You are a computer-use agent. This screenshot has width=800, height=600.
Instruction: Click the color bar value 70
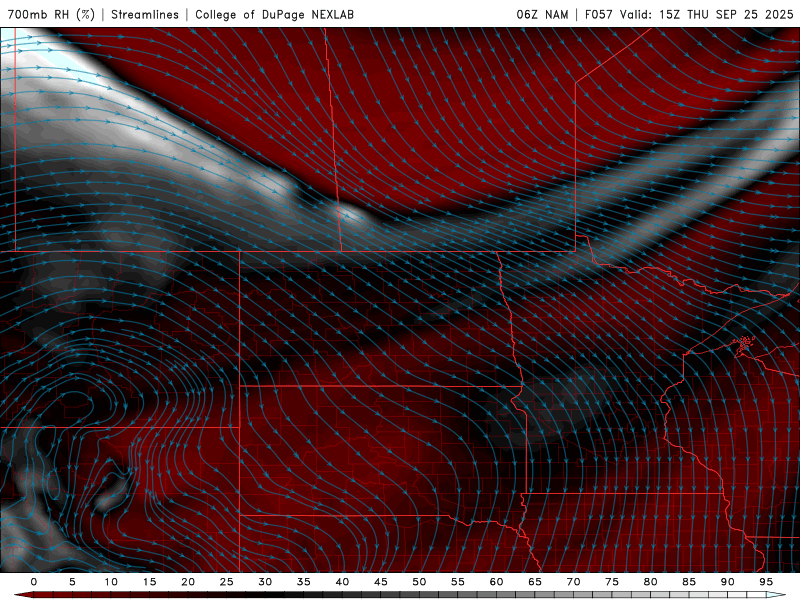[x=573, y=582]
